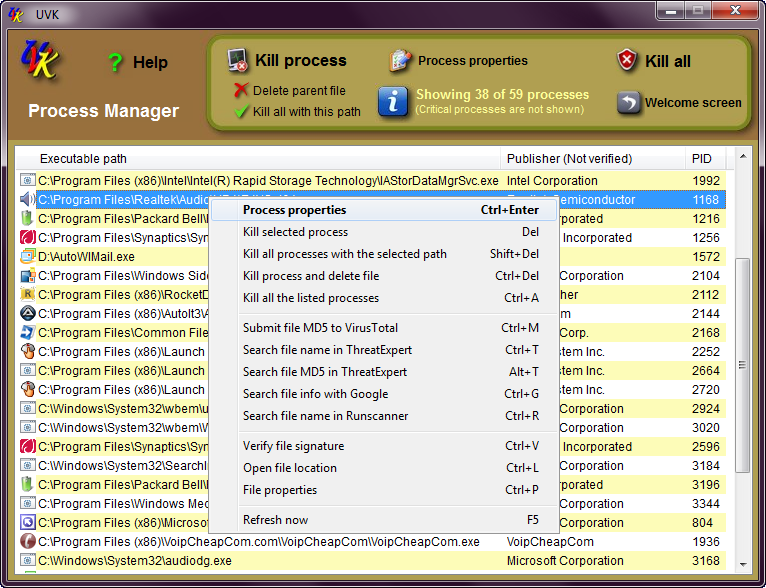
Task: Click the red Synaptics icon on PID 1256 row
Action: (27, 237)
